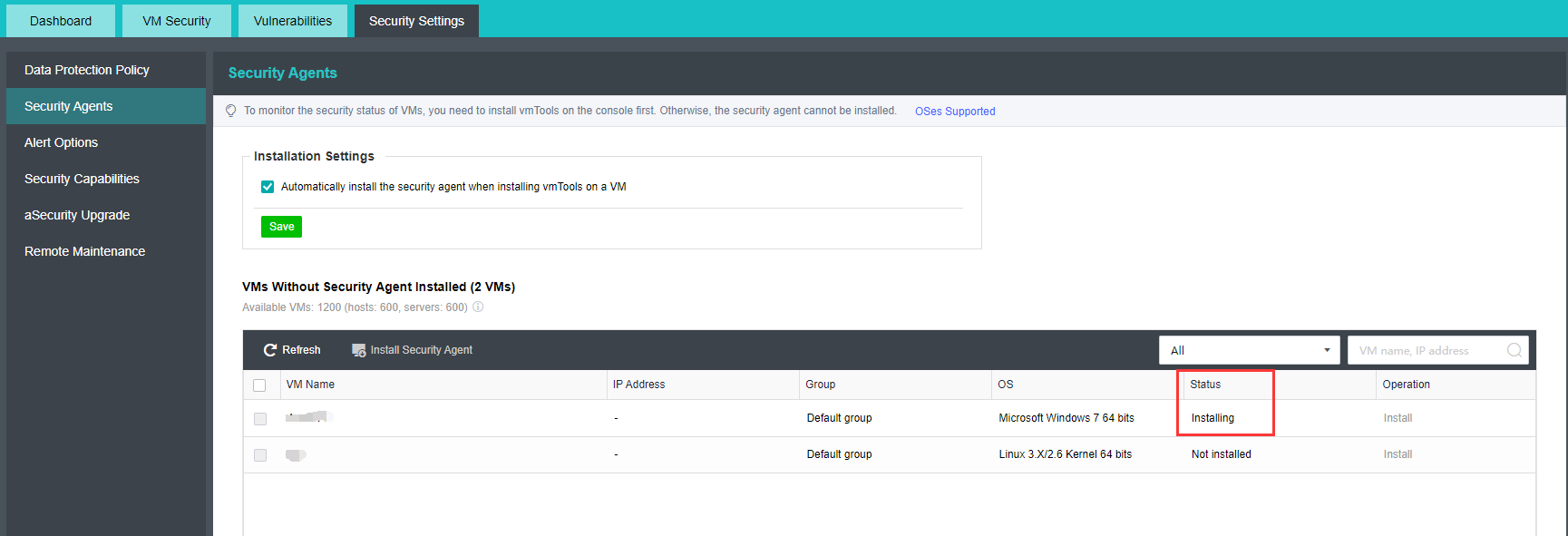
Task: Open Remote Maintenance in the sidebar
Action: click(84, 251)
